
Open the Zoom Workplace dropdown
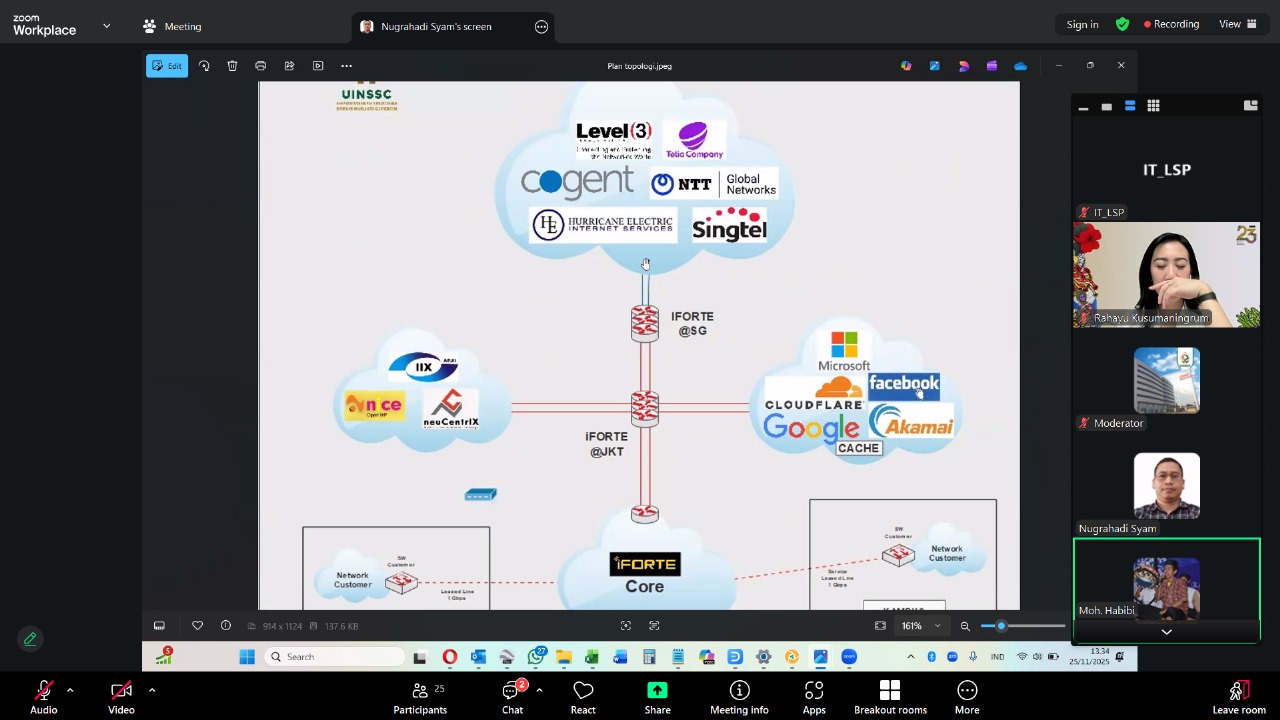[106, 26]
